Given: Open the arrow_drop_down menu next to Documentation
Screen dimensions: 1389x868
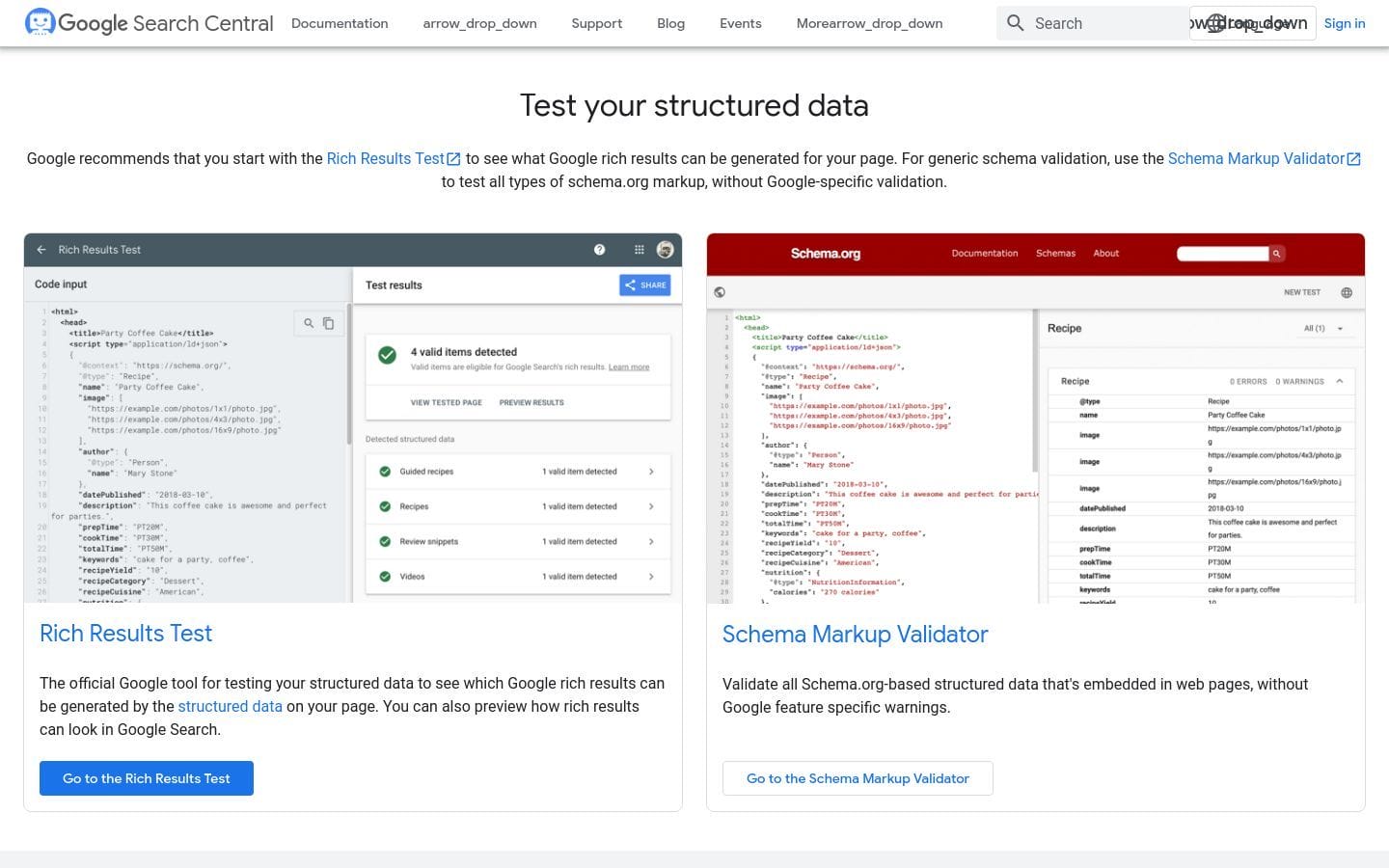Looking at the screenshot, I should (479, 23).
